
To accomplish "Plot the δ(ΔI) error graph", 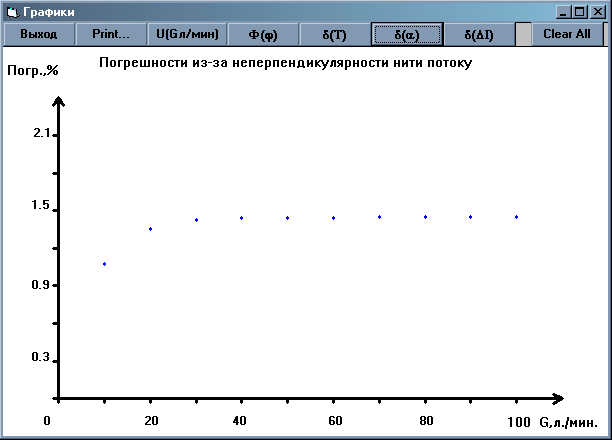I will pyautogui.click(x=479, y=34).
